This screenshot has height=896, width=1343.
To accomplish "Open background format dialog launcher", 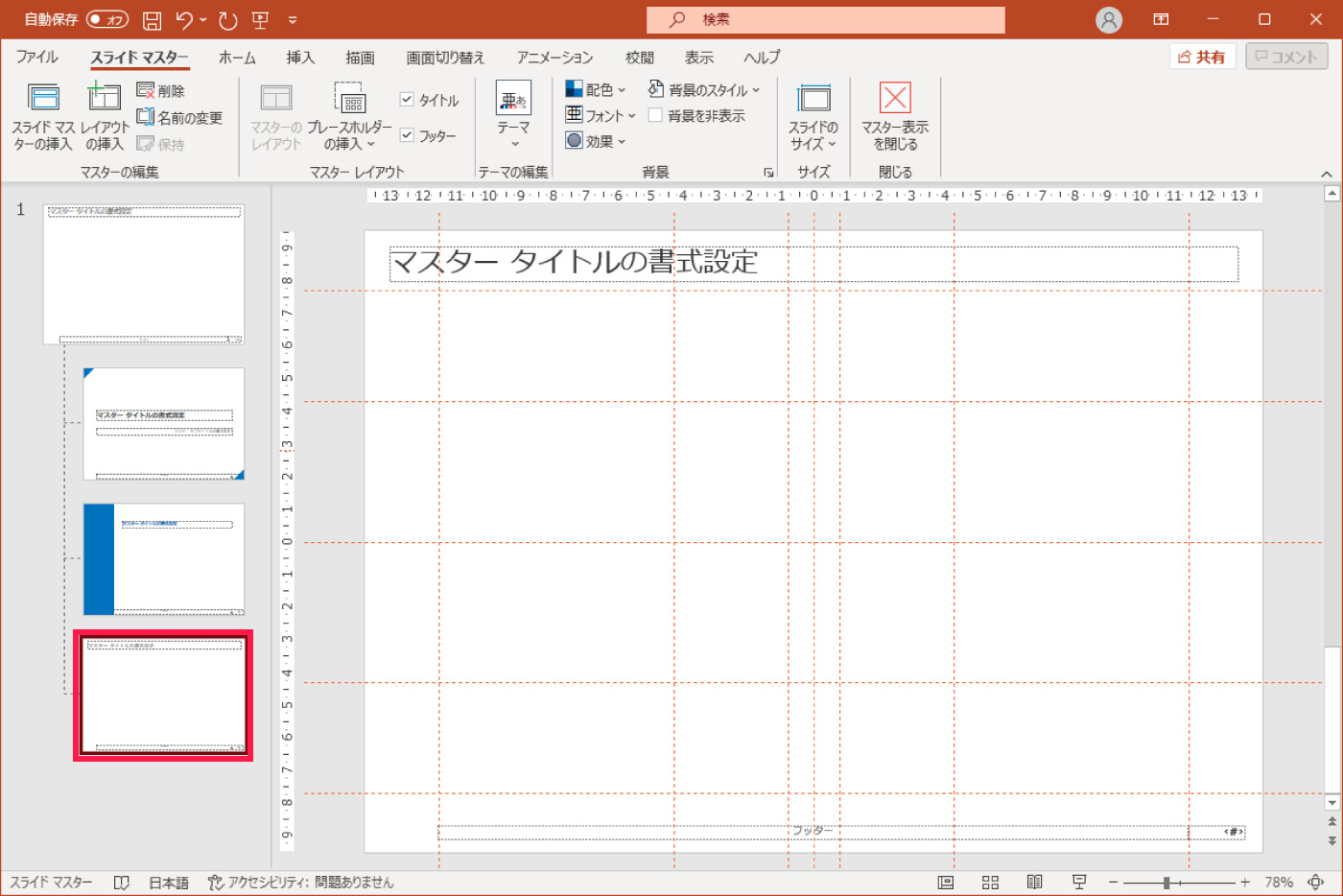I will (768, 173).
